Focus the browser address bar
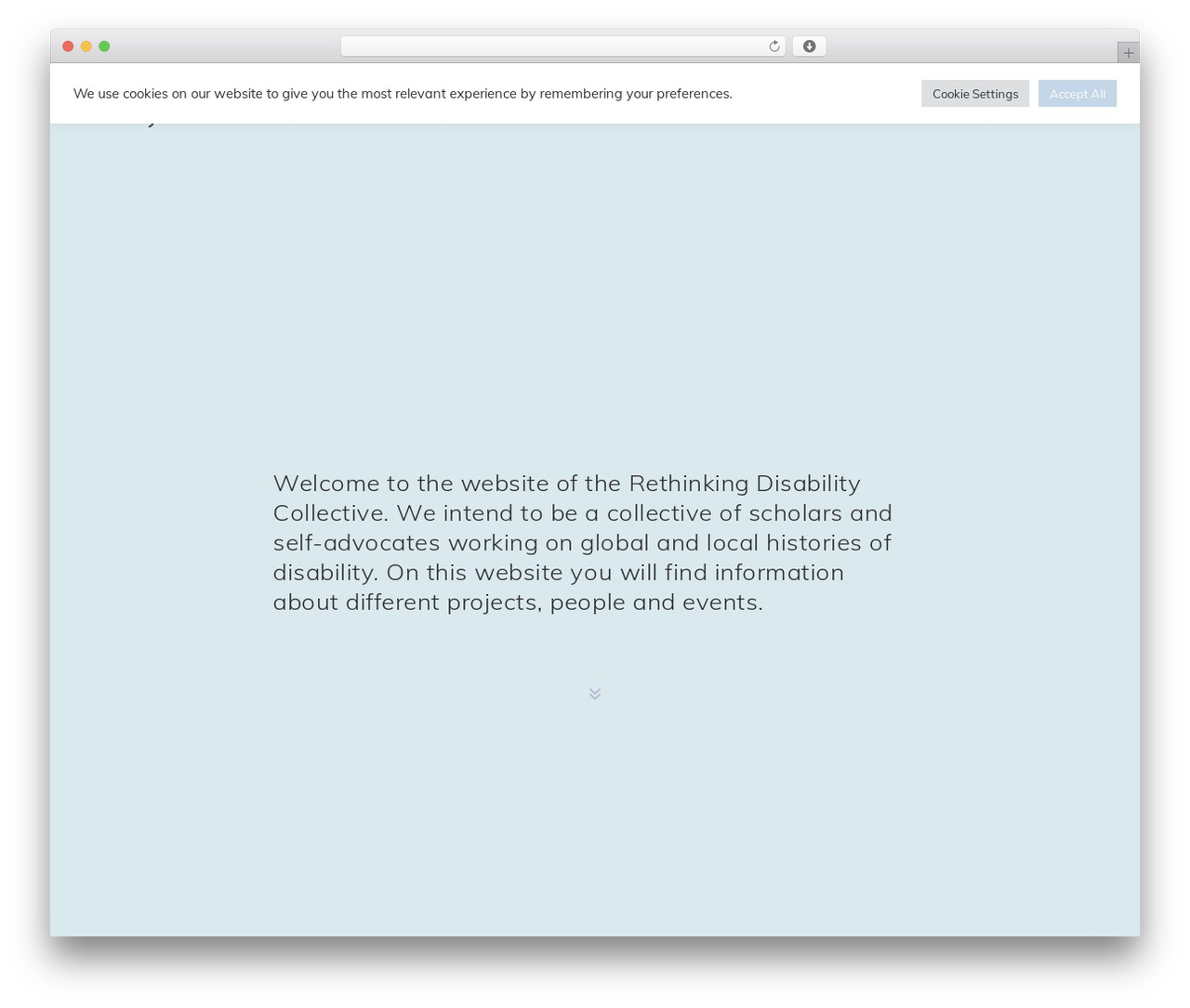The height and width of the screenshot is (1008, 1190). 562,46
